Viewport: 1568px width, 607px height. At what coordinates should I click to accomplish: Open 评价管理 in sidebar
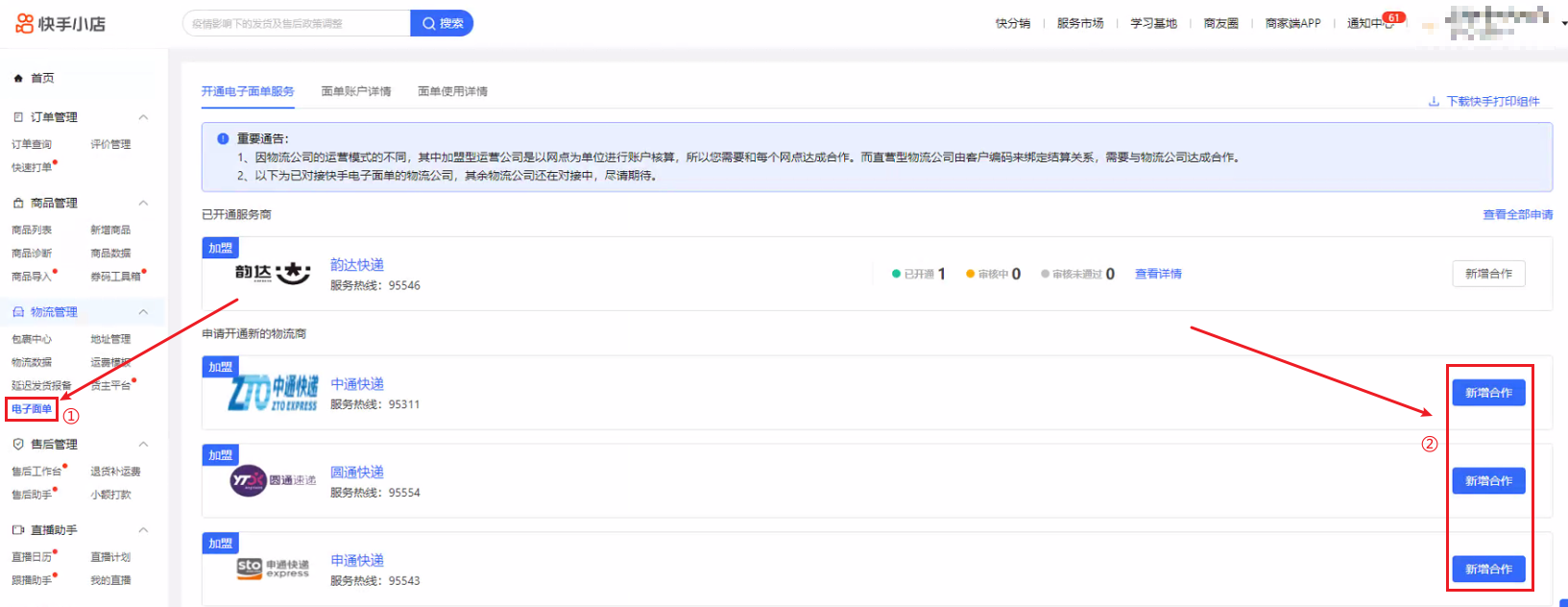coord(110,144)
